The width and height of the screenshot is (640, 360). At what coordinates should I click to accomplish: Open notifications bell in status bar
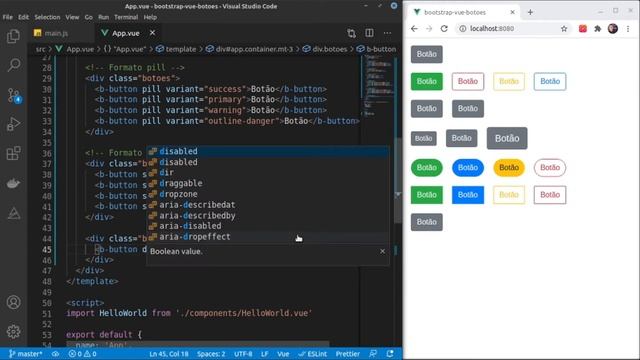click(390, 354)
